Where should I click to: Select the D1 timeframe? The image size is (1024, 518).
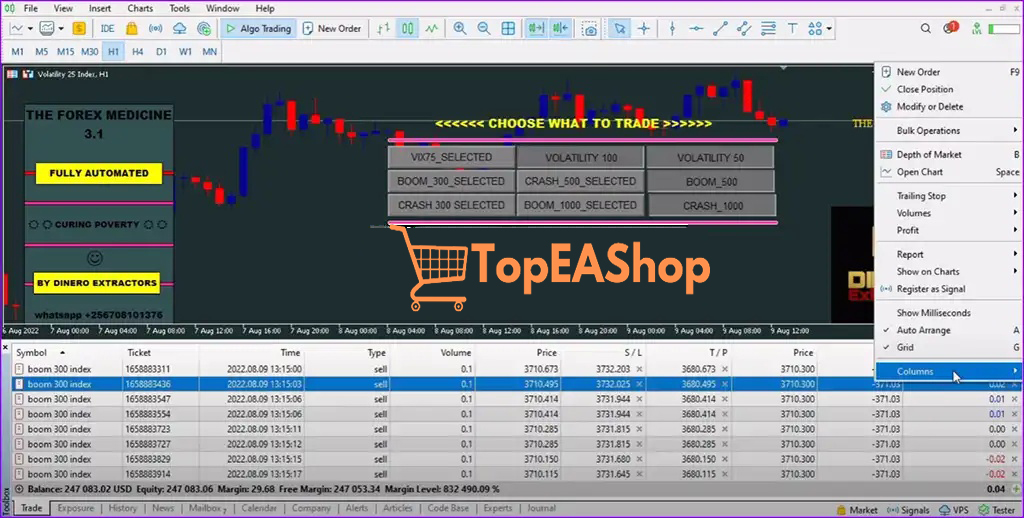click(x=161, y=52)
